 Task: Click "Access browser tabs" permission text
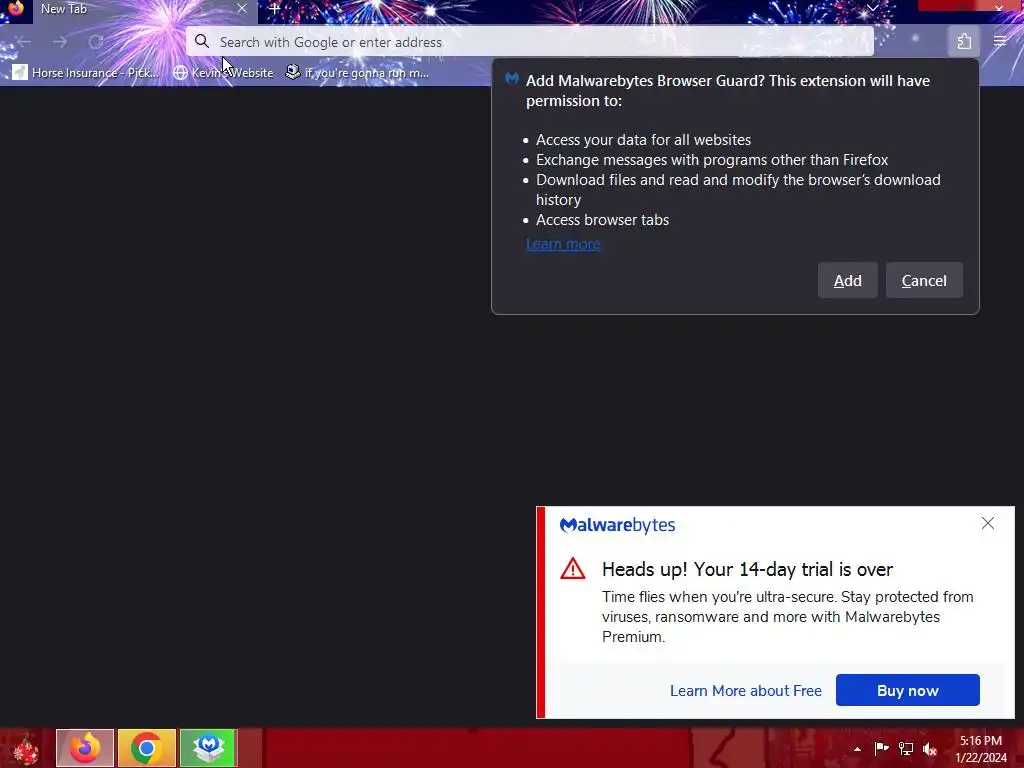tap(602, 220)
